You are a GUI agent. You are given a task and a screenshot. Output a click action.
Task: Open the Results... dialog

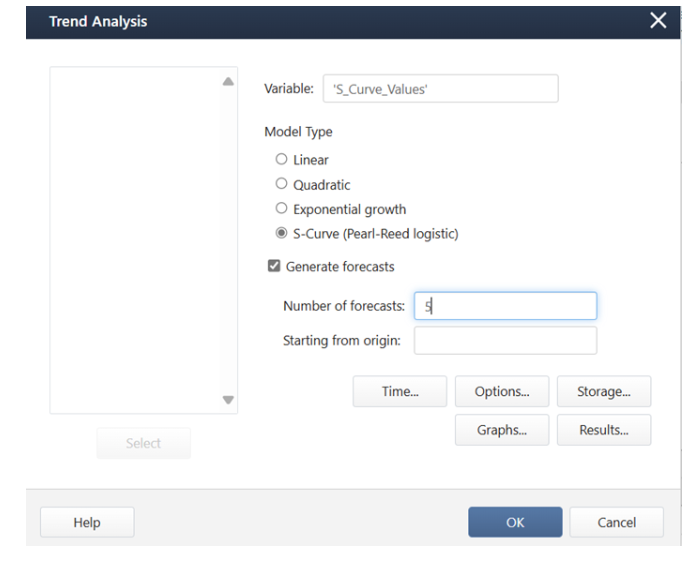(x=604, y=430)
